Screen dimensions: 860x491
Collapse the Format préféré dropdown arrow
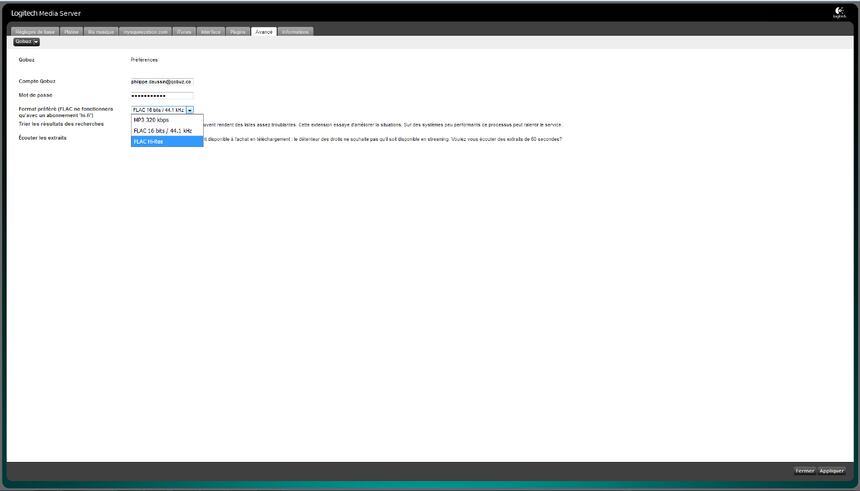tap(190, 110)
